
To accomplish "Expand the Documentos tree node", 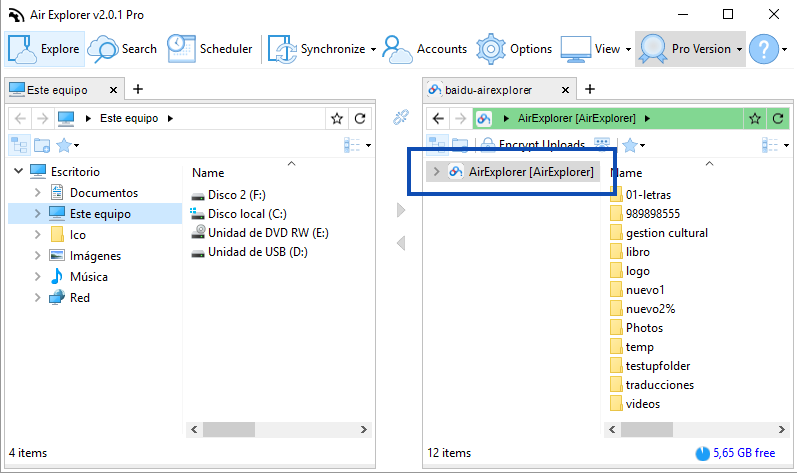I will pos(38,193).
